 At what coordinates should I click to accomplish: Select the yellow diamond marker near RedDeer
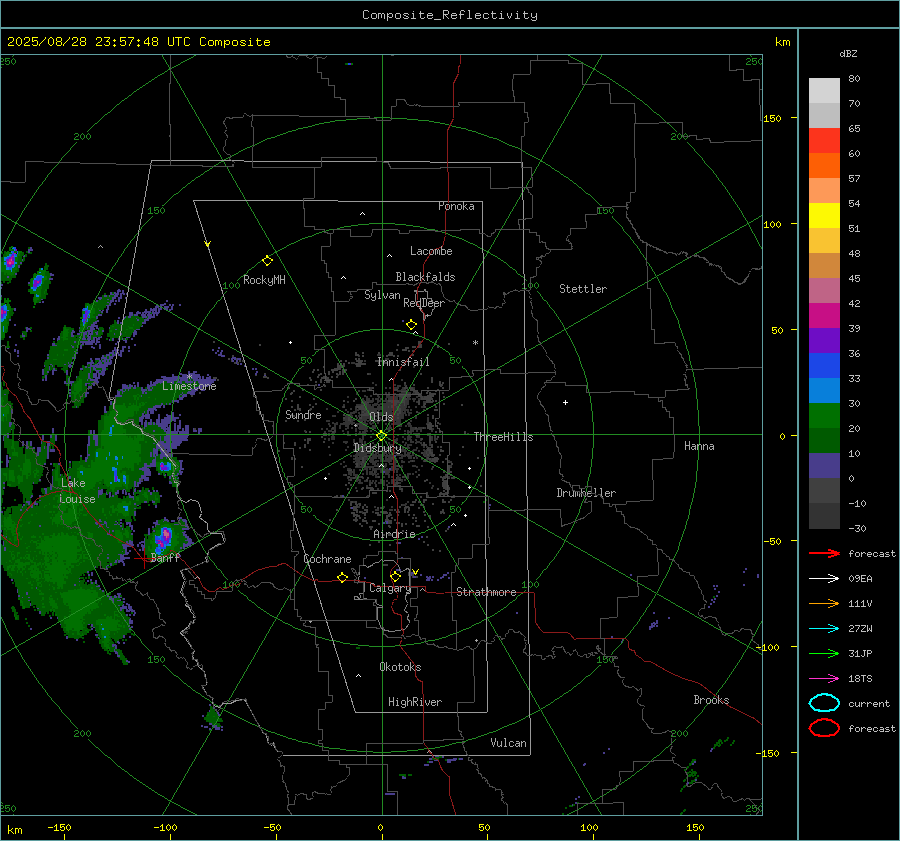411,325
